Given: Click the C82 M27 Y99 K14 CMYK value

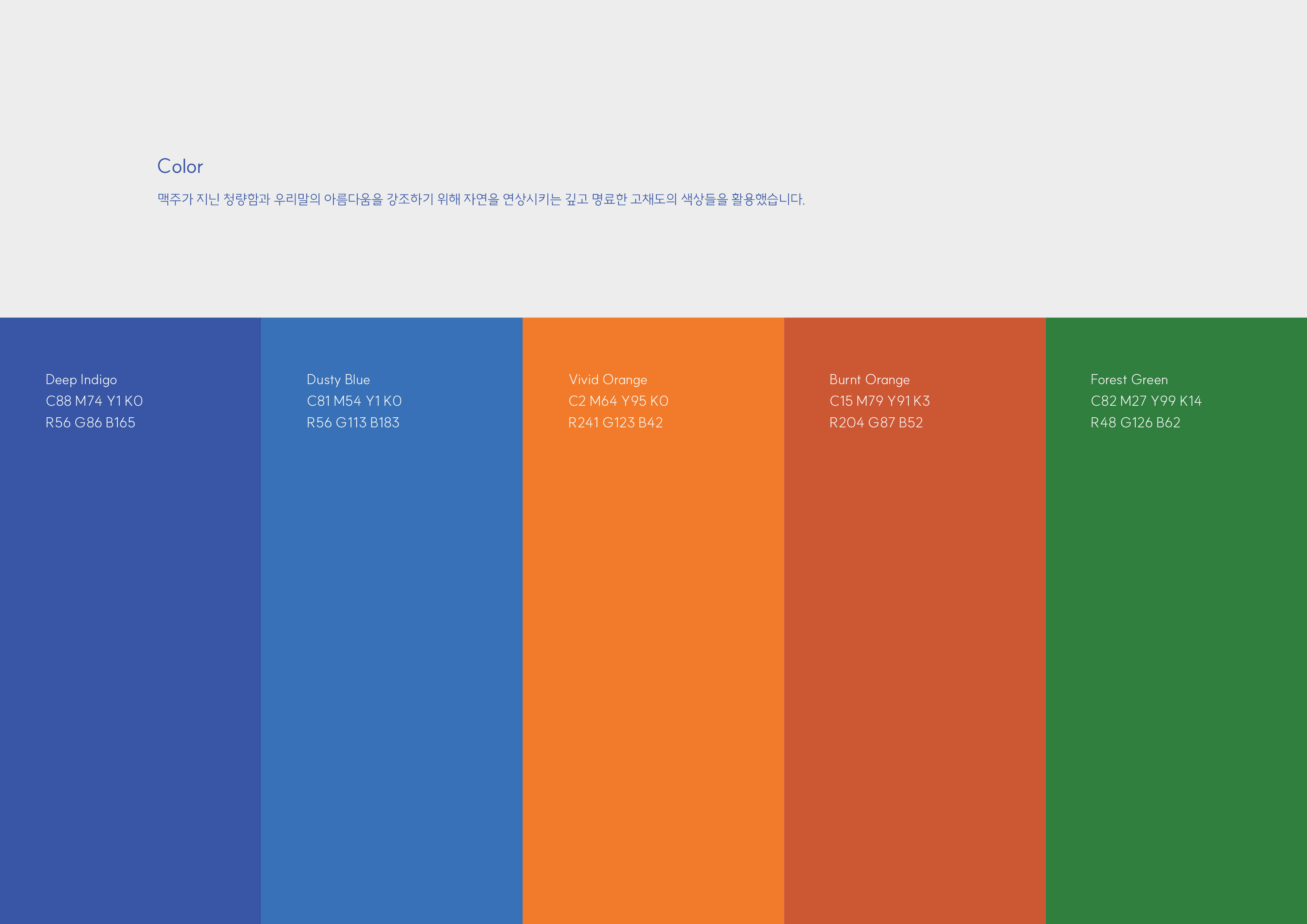Looking at the screenshot, I should [1146, 401].
